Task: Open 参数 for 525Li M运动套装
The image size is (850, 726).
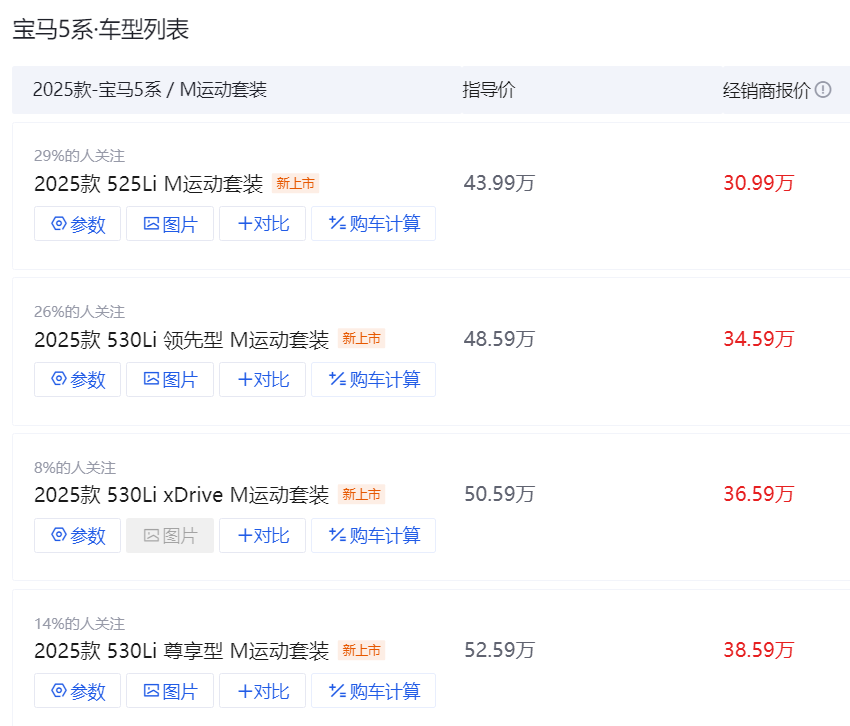Action: (78, 223)
